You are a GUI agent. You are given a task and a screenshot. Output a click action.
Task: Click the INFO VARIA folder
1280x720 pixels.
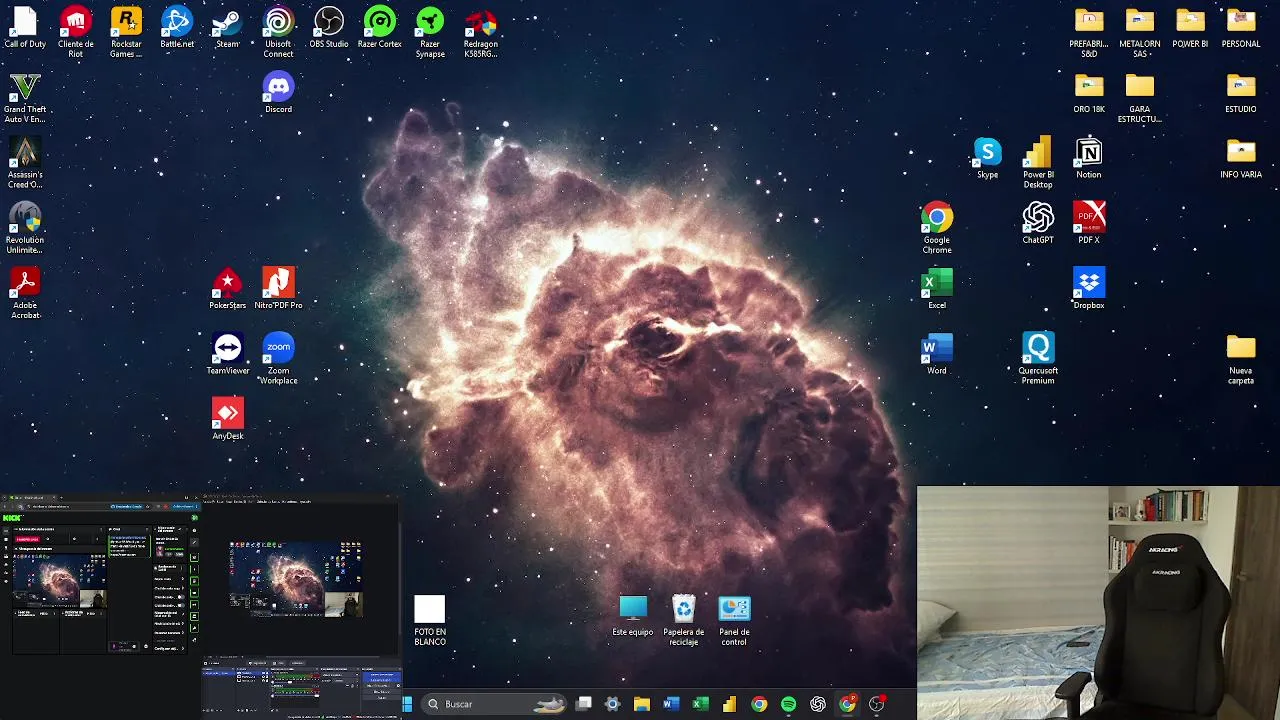click(1241, 158)
